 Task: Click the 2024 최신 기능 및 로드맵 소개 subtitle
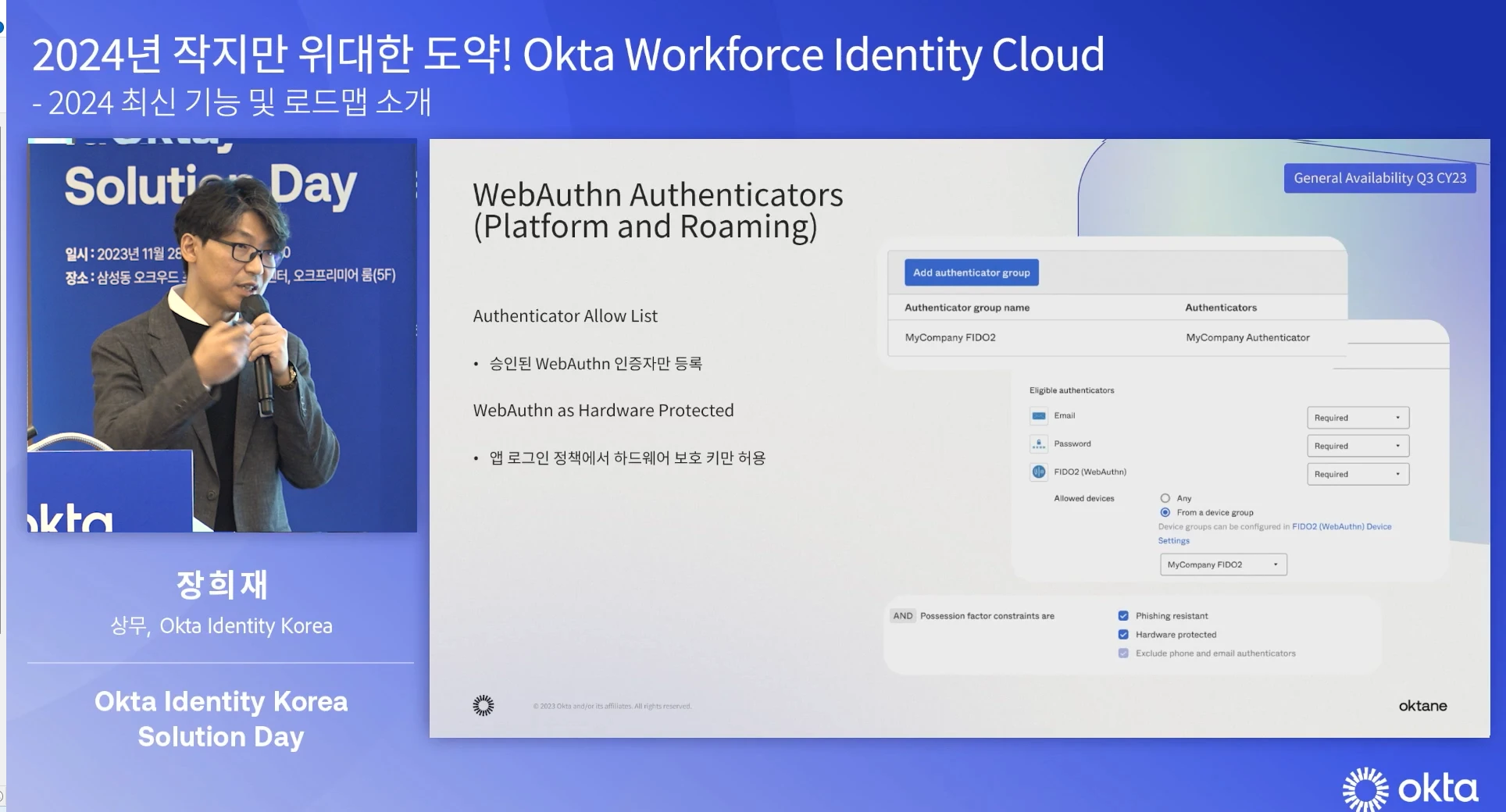click(232, 102)
